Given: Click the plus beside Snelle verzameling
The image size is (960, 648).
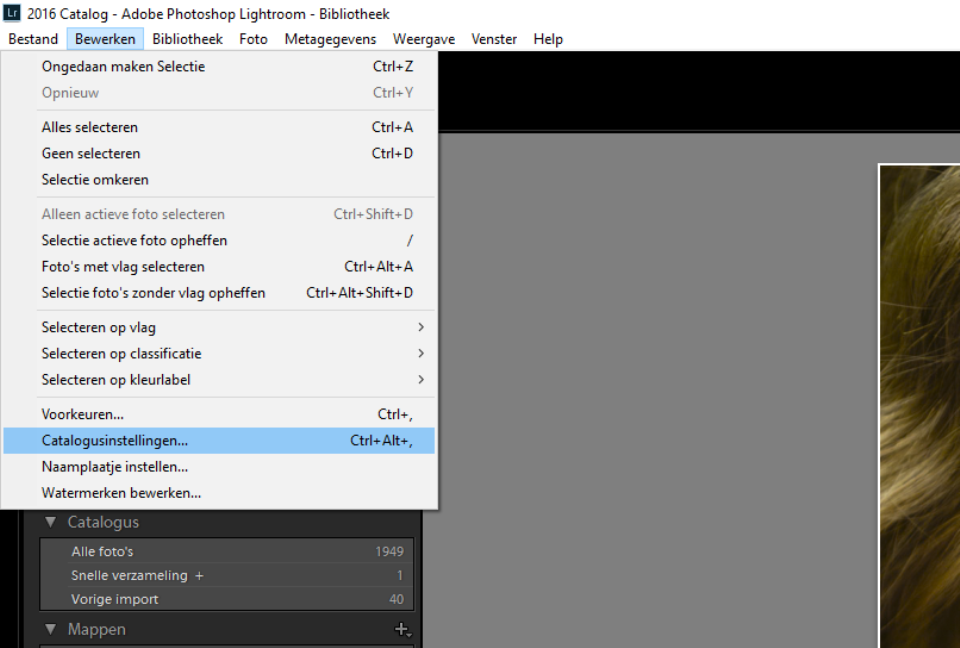Looking at the screenshot, I should pos(199,576).
